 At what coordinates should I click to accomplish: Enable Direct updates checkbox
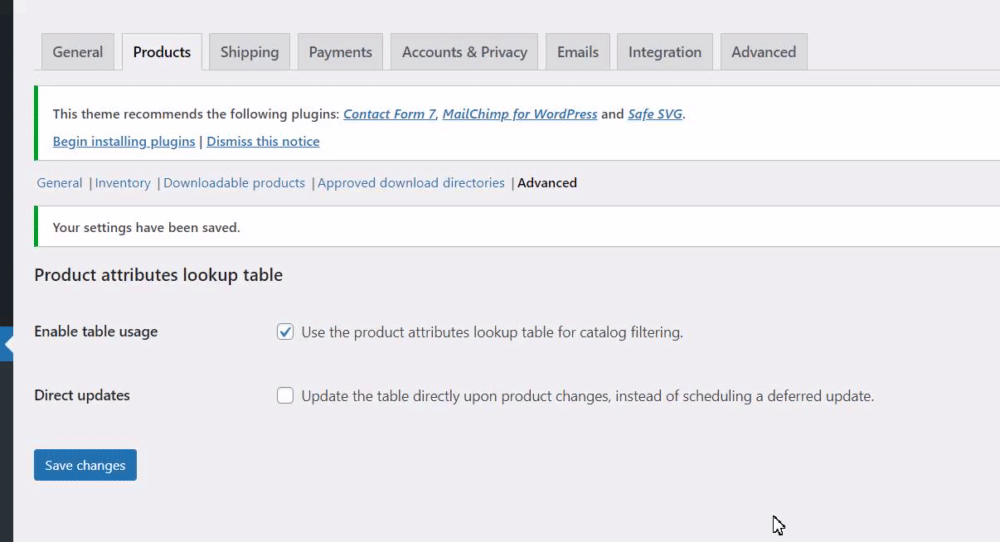point(285,395)
